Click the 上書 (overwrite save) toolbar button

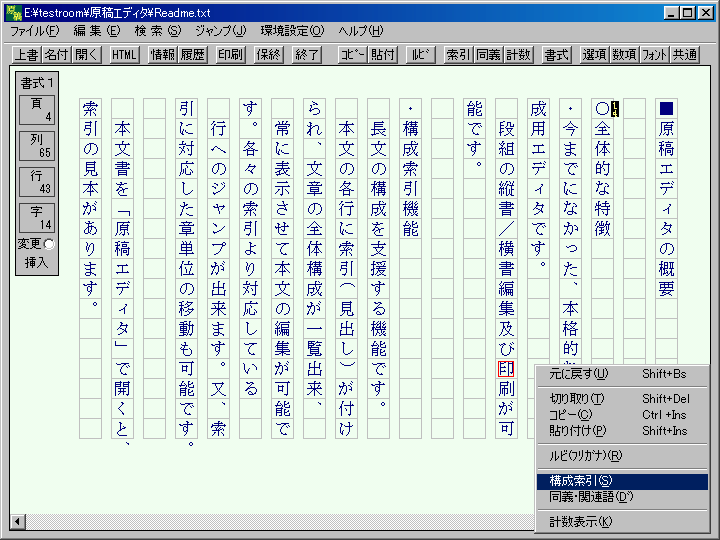pyautogui.click(x=27, y=55)
